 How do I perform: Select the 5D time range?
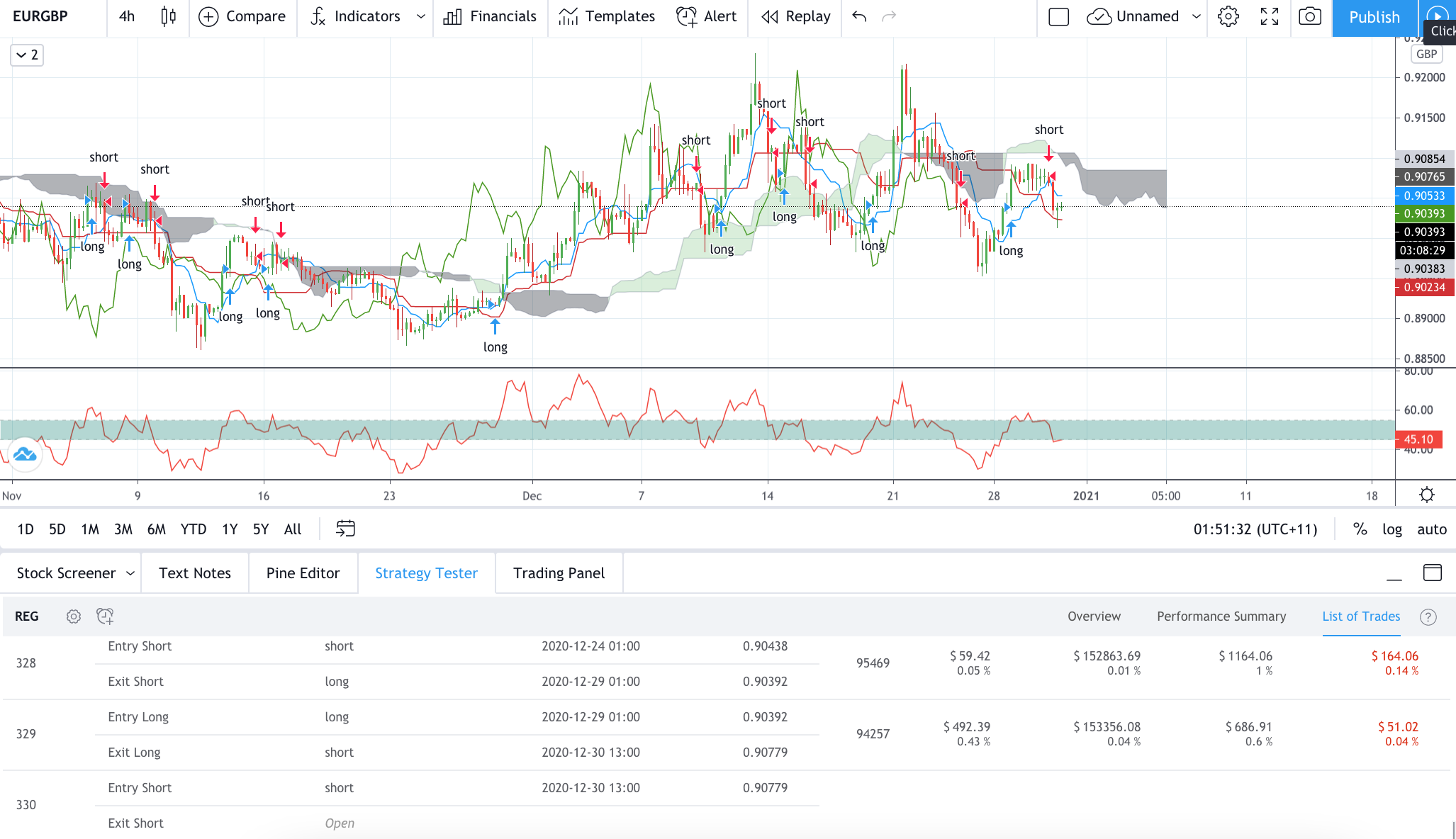(57, 529)
